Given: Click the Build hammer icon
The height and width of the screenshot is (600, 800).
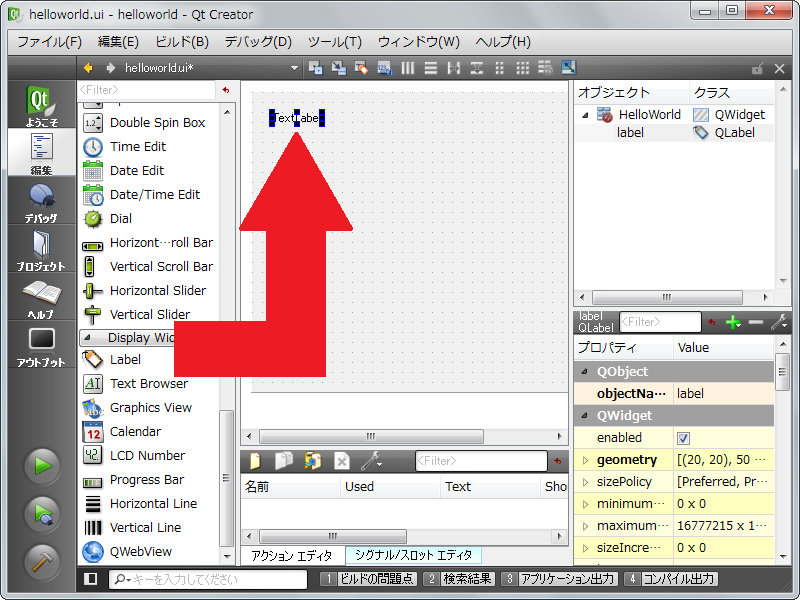Looking at the screenshot, I should [x=42, y=561].
